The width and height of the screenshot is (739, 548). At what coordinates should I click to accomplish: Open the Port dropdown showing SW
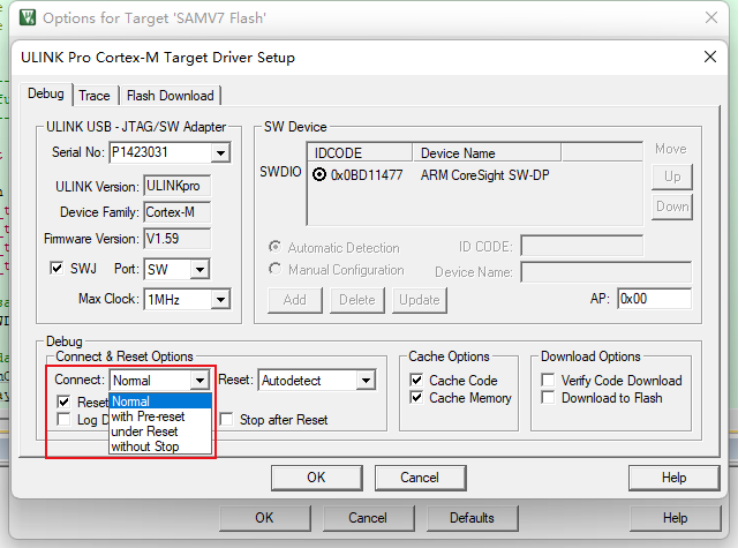[x=199, y=269]
